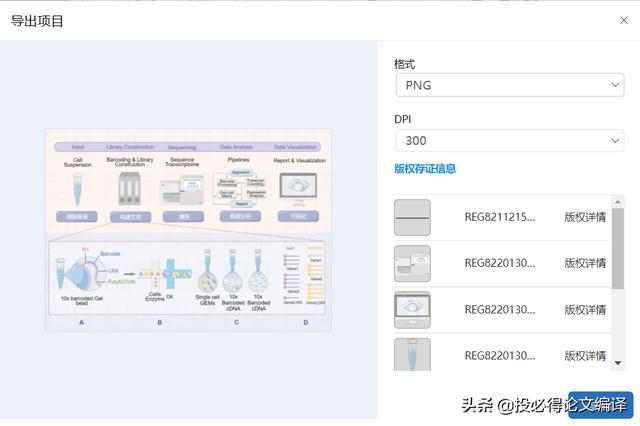Select the sequencer machine thumbnail
Viewport: 640px width, 426px height.
[412, 264]
